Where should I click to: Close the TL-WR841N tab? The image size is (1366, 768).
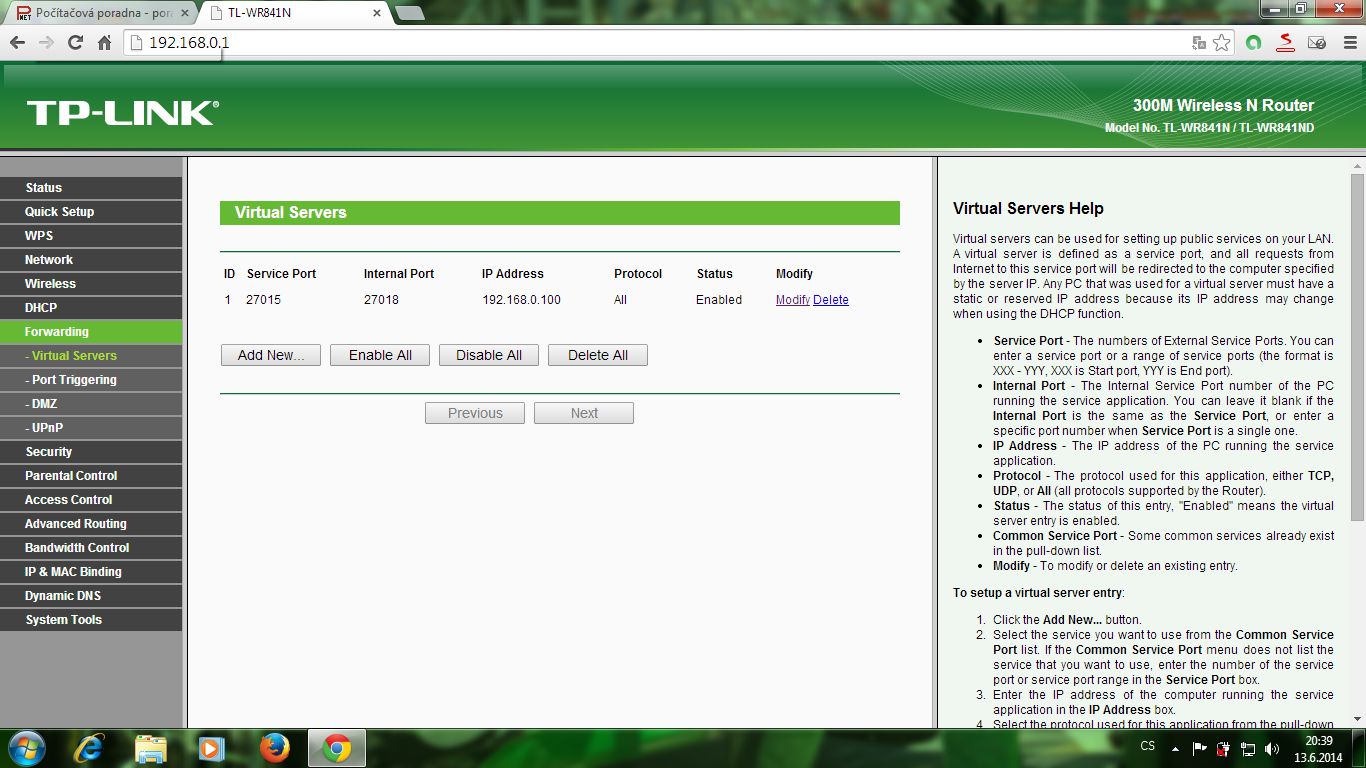377,13
